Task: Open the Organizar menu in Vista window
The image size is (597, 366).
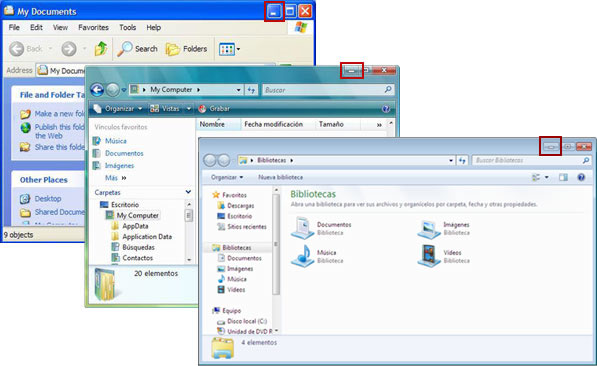Action: point(118,109)
